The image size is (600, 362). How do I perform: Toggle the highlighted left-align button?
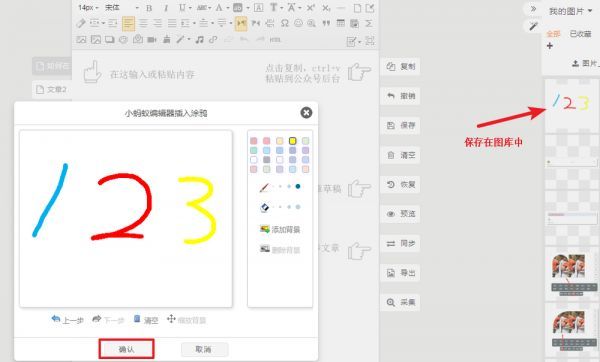(128, 24)
